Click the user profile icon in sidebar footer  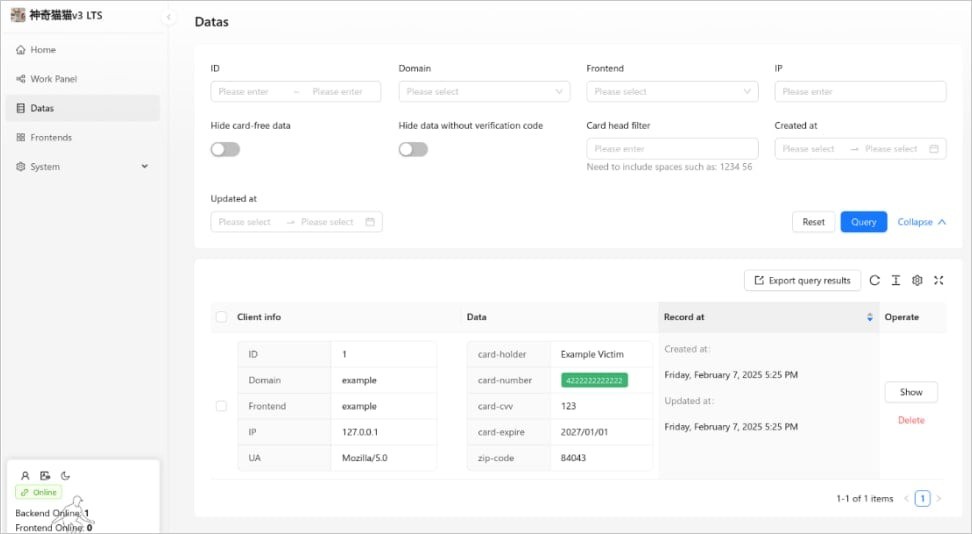25,475
